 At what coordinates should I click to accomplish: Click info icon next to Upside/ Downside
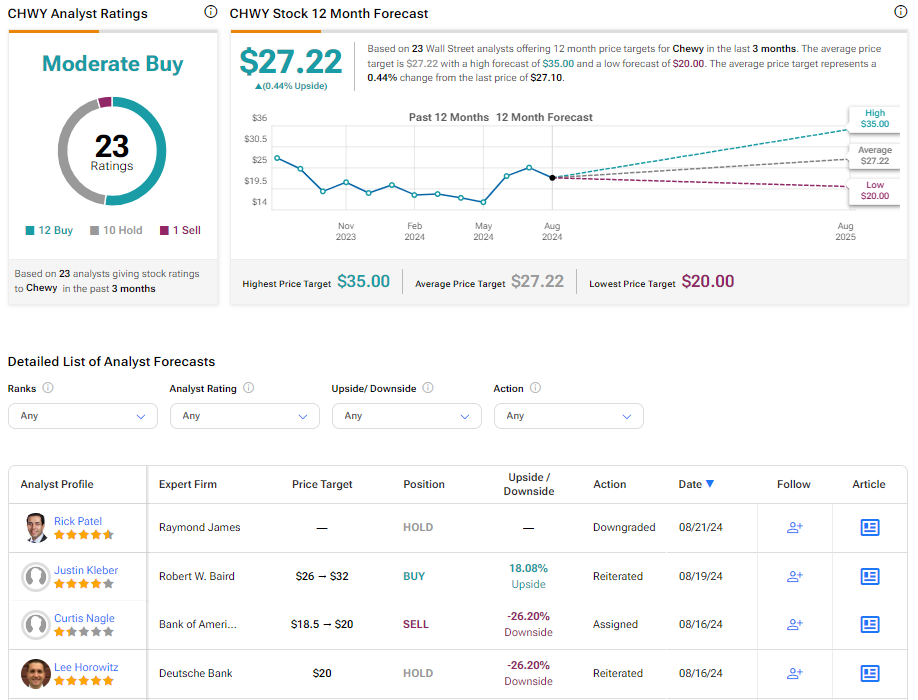coord(428,387)
